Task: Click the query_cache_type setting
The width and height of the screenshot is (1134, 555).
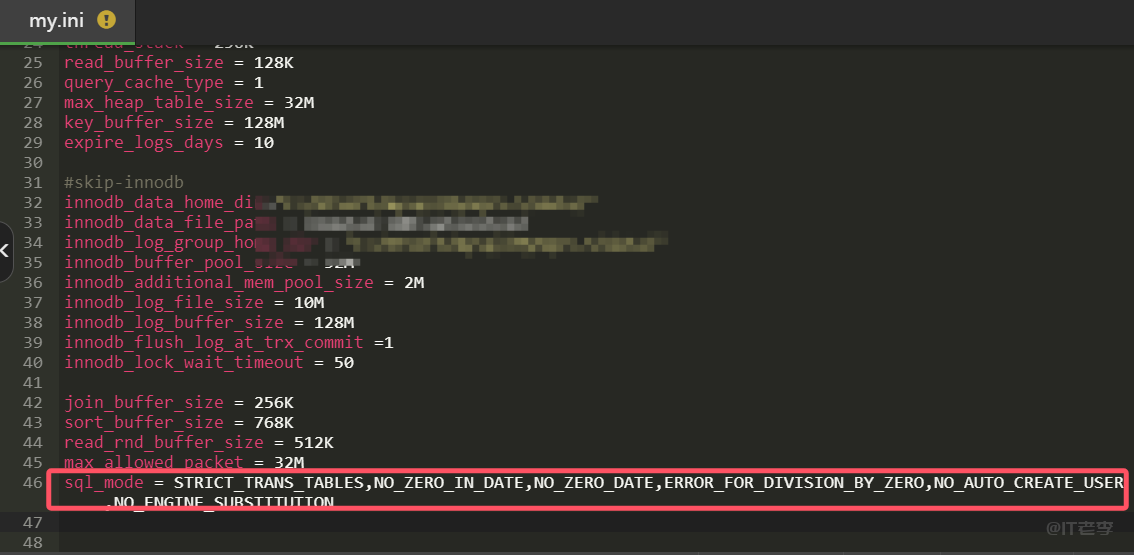Action: click(143, 82)
